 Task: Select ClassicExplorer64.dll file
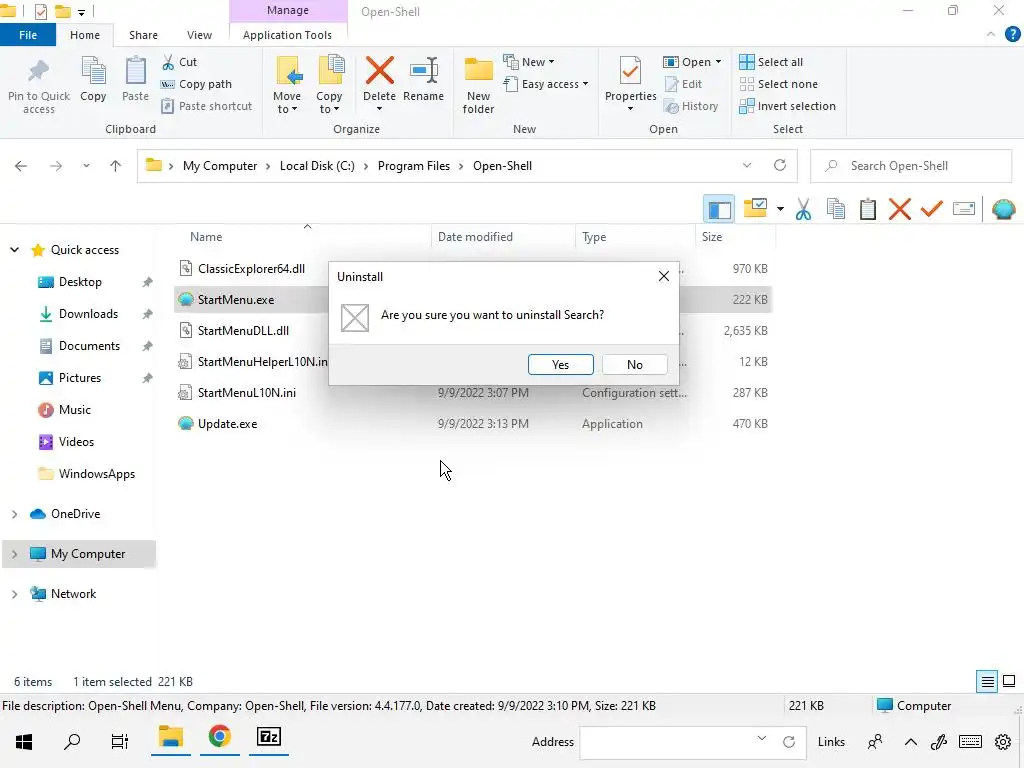point(251,268)
